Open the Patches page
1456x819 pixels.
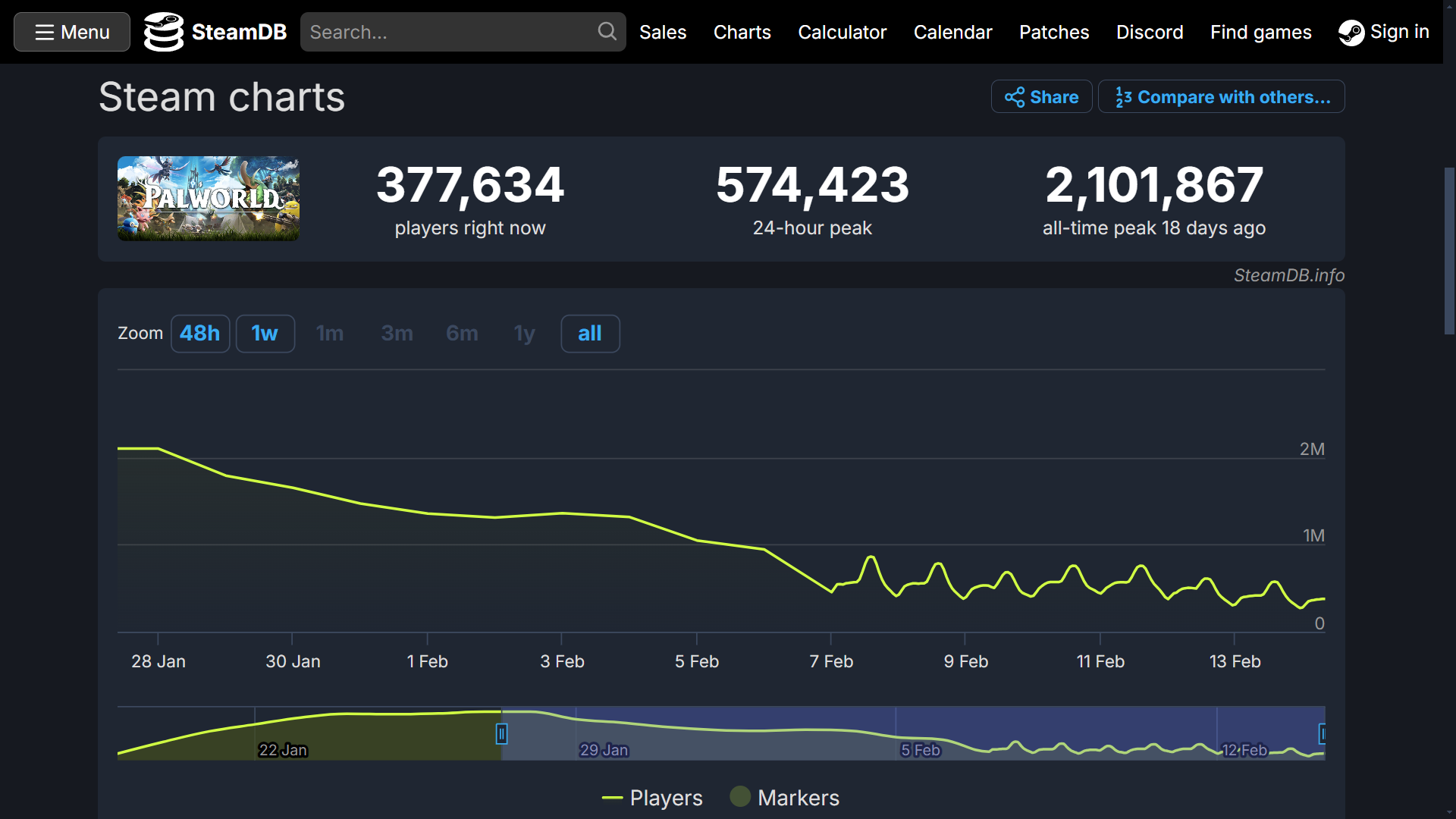(x=1054, y=32)
